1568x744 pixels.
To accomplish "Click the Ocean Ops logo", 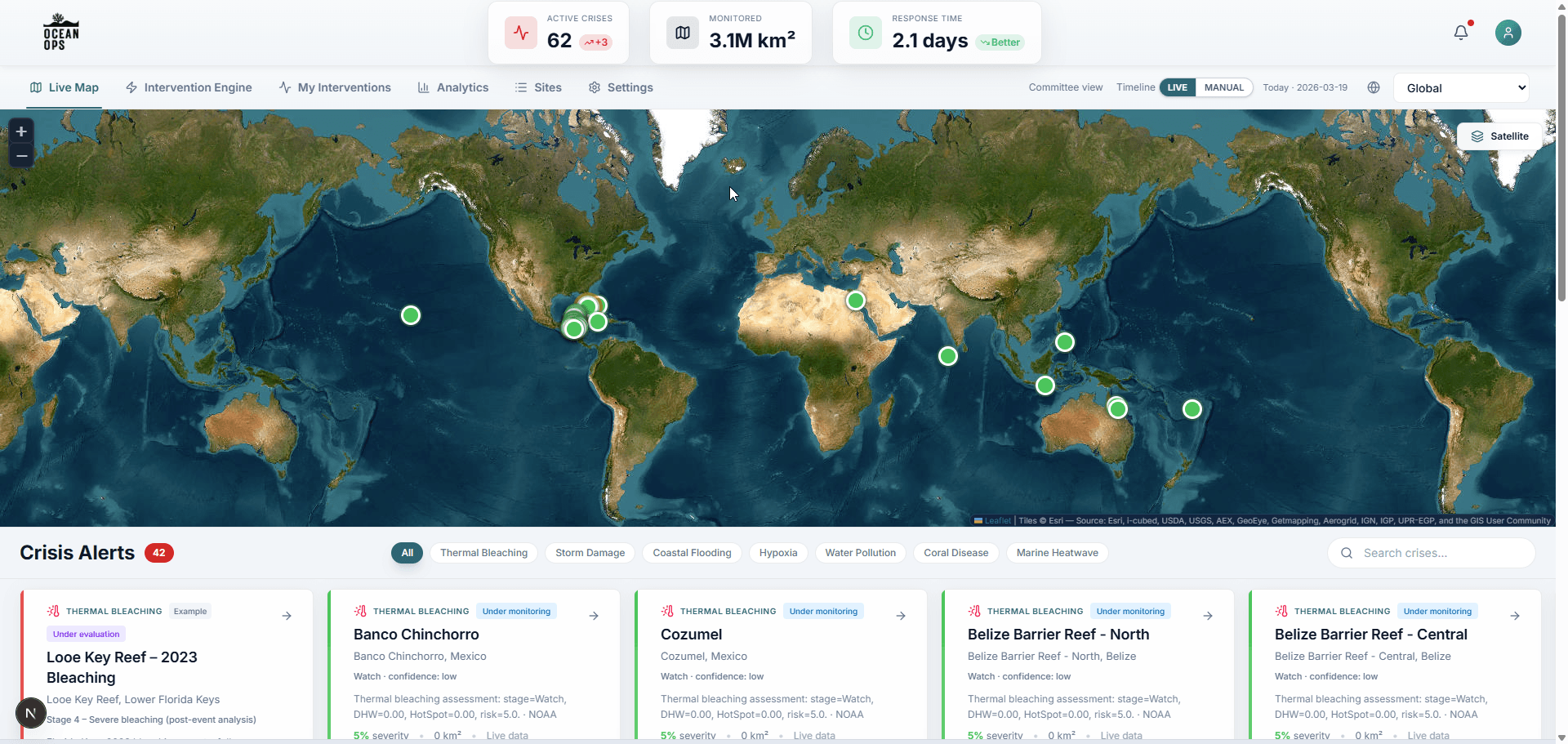I will click(x=61, y=33).
